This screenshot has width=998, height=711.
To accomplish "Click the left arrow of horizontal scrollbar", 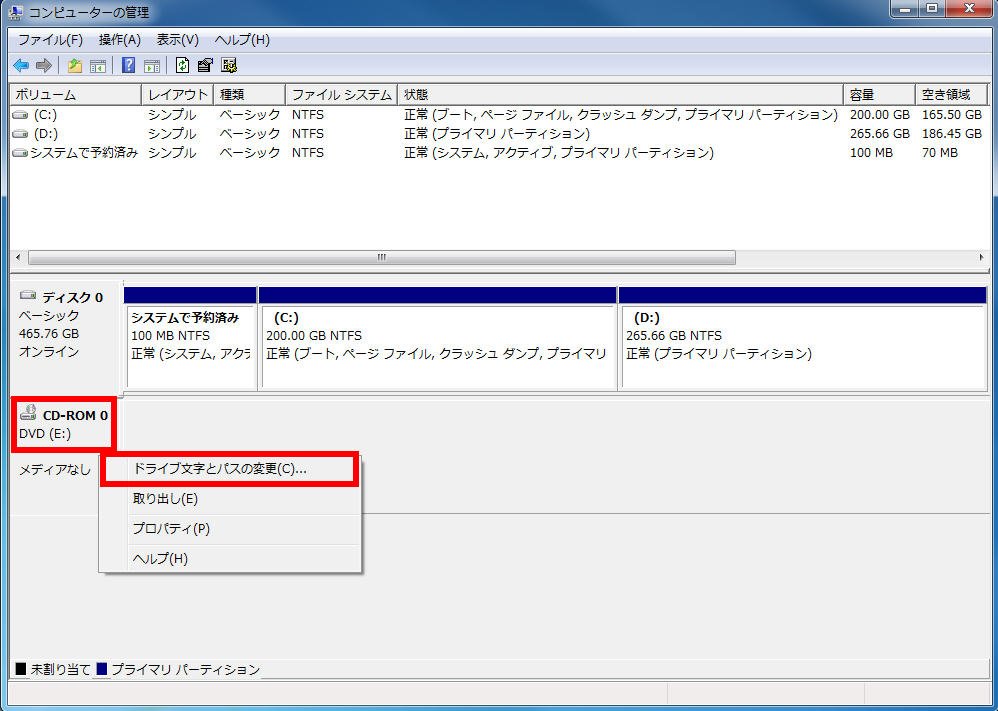I will (x=18, y=258).
